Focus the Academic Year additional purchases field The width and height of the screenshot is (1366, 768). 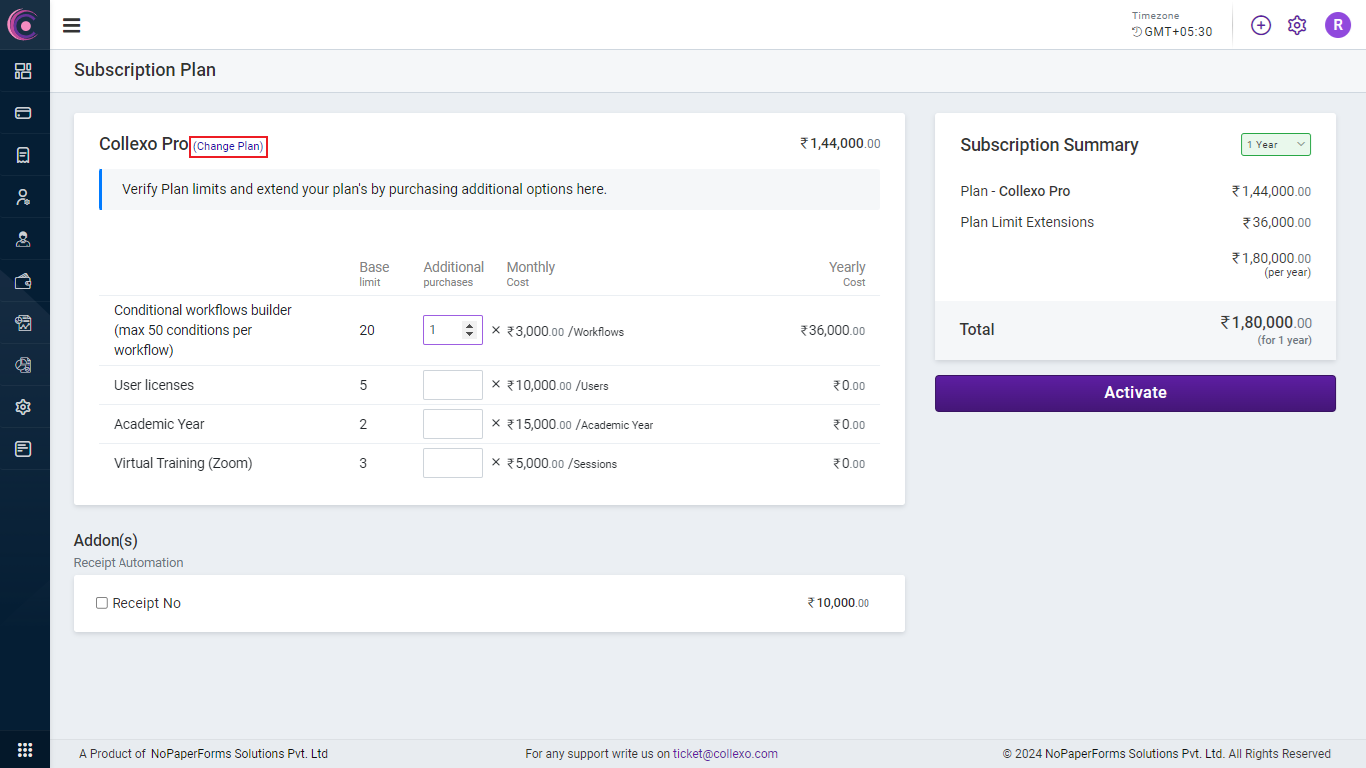(x=452, y=424)
